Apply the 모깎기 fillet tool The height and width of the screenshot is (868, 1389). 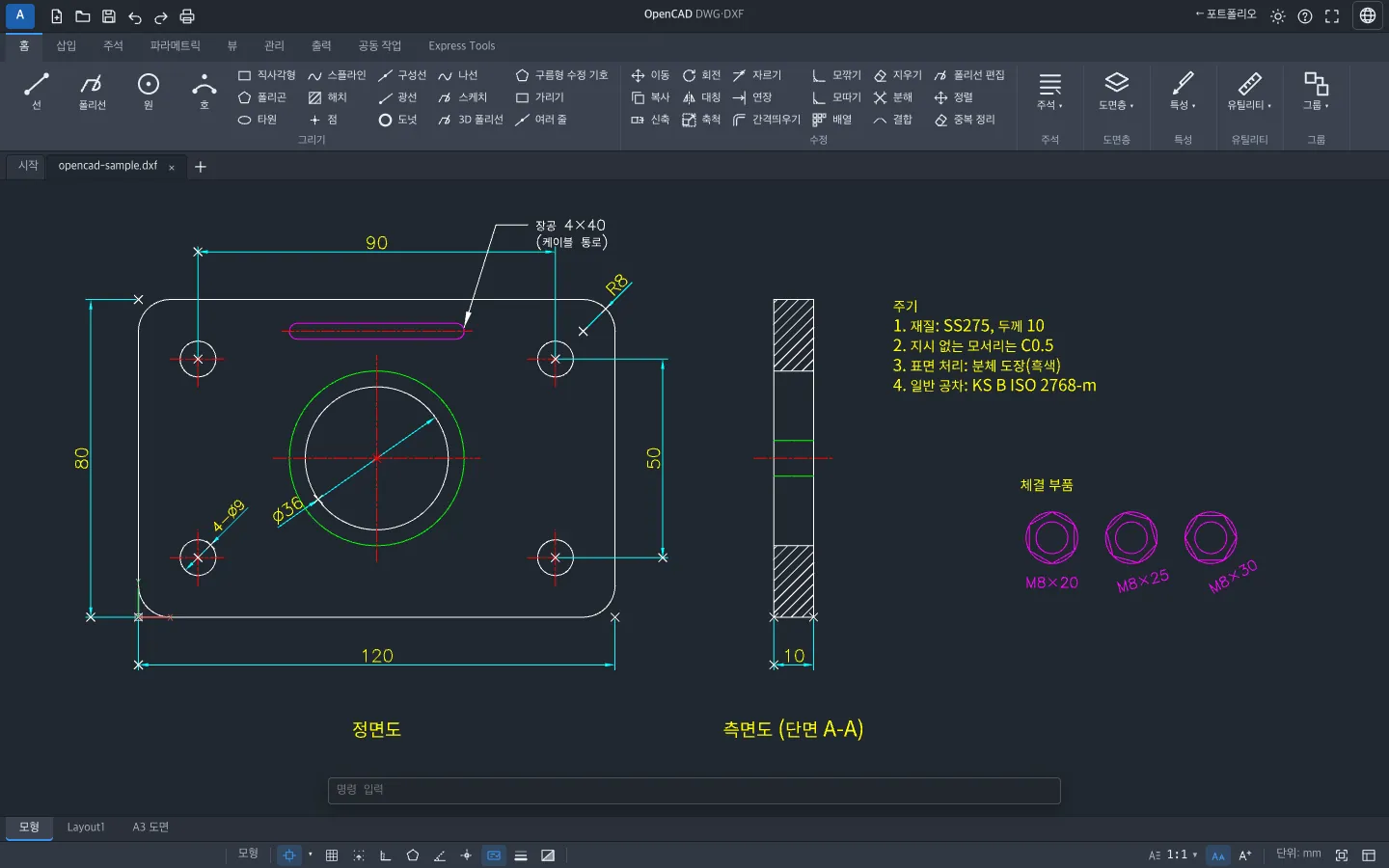tap(836, 75)
